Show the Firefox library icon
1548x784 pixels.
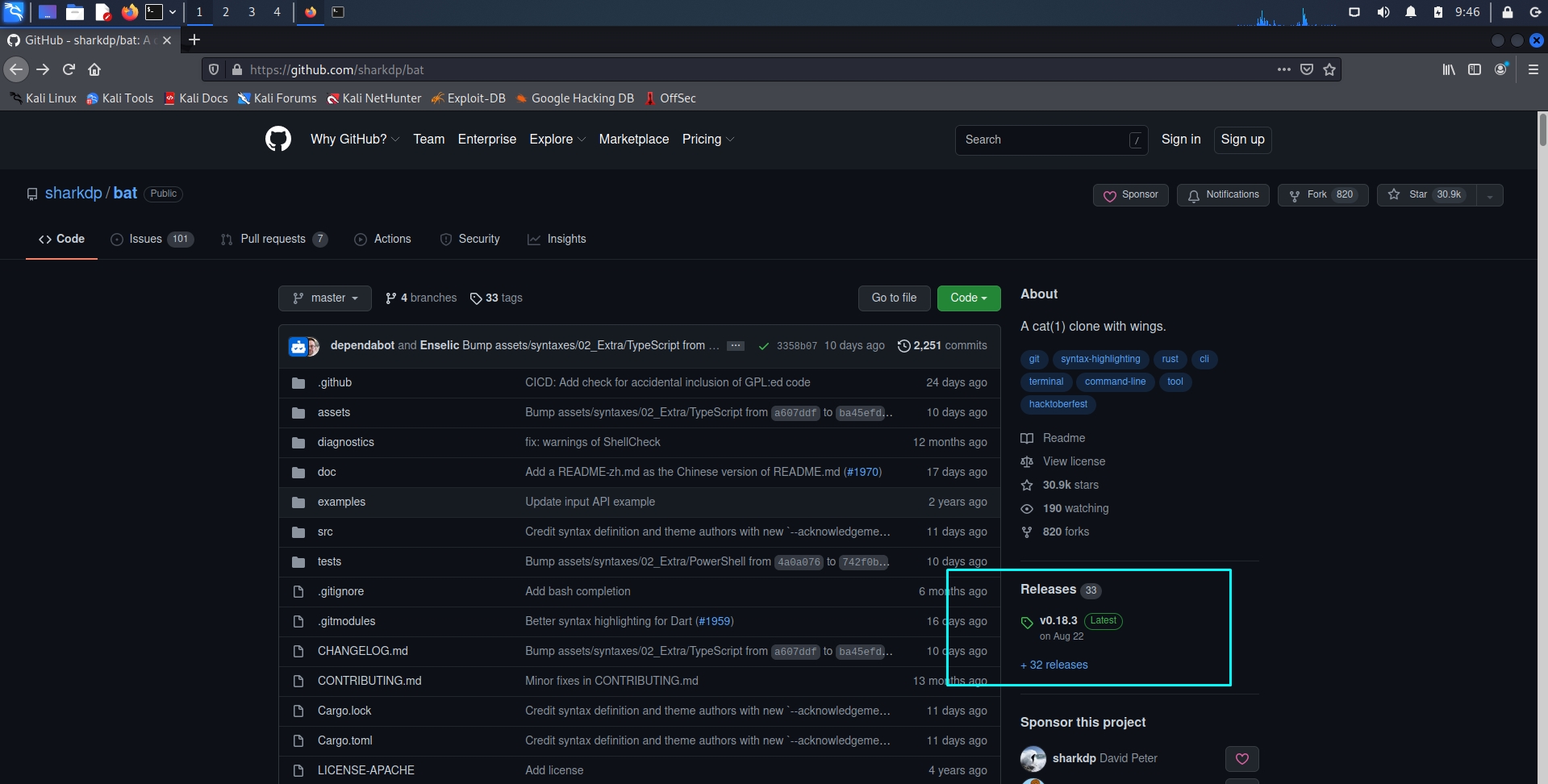point(1449,69)
